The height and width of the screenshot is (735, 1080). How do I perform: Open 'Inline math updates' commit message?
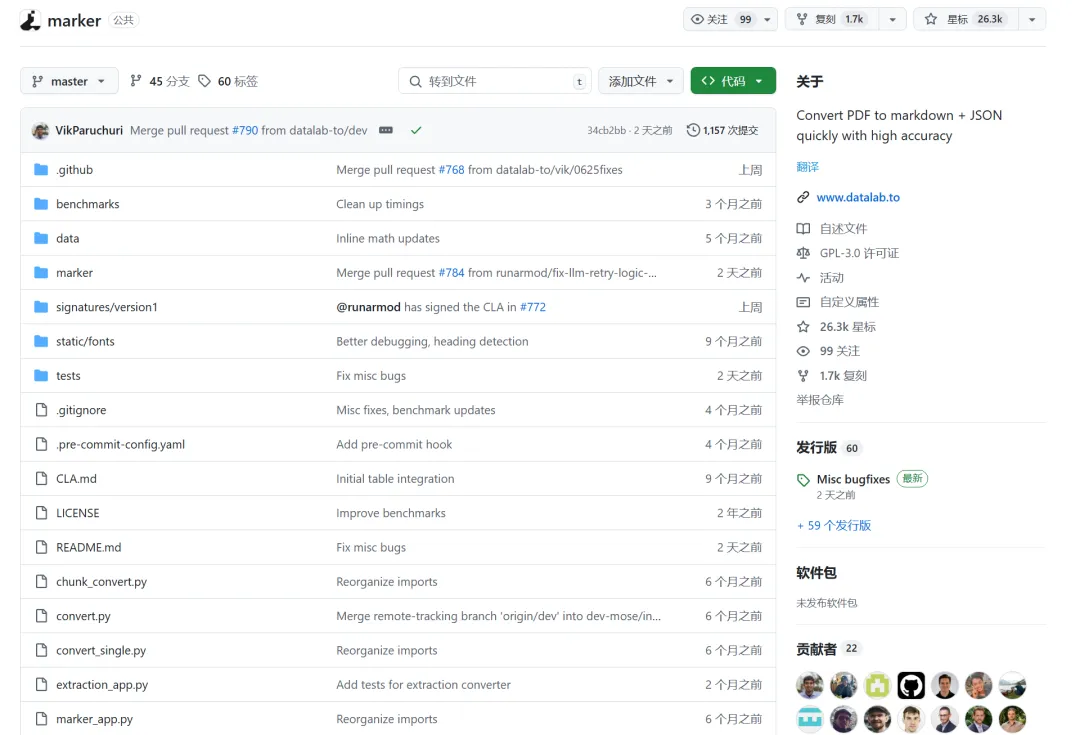pos(388,238)
